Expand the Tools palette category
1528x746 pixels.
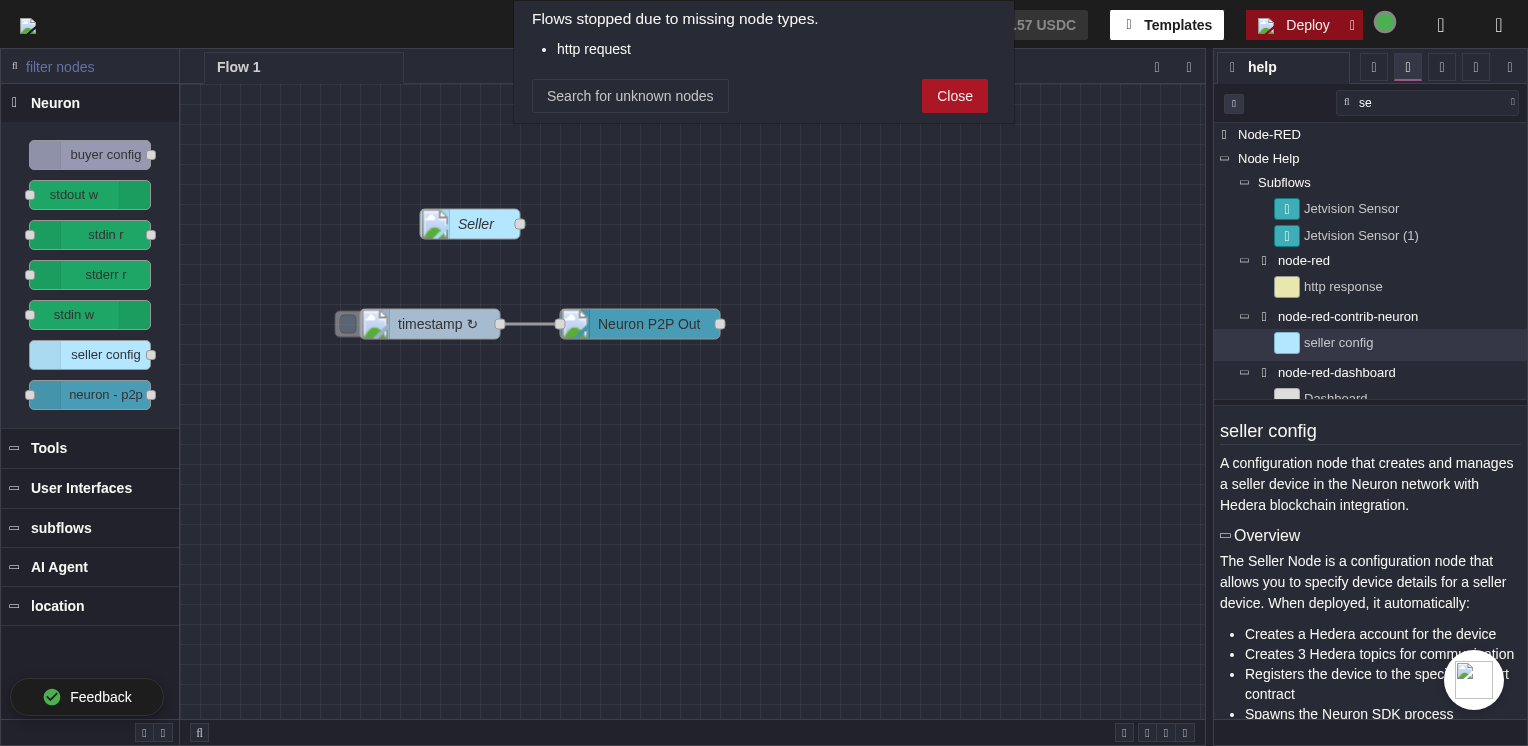pyautogui.click(x=49, y=448)
